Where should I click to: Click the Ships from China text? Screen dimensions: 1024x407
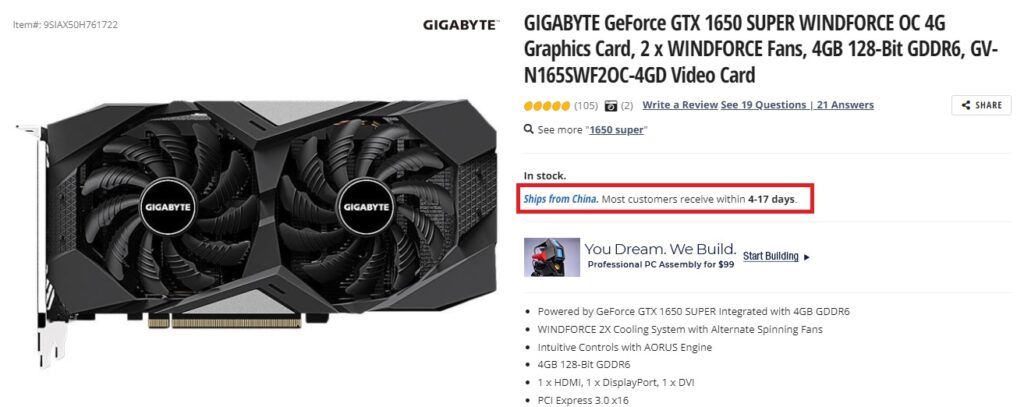(x=561, y=199)
